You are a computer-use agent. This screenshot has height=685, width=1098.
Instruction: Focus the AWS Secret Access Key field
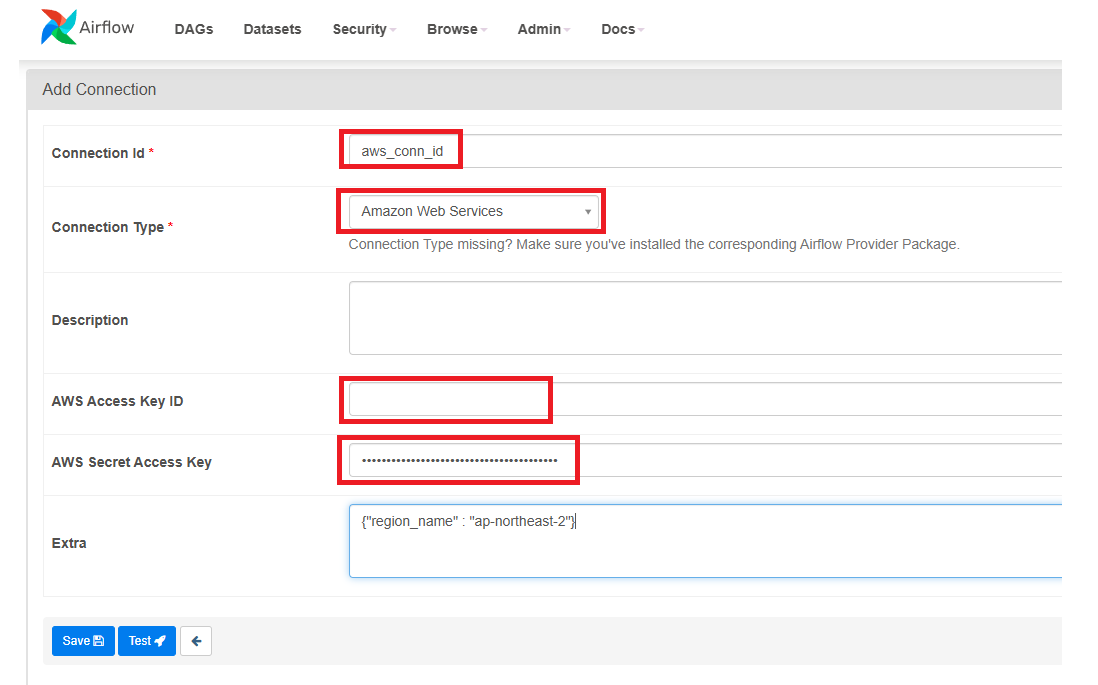705,460
